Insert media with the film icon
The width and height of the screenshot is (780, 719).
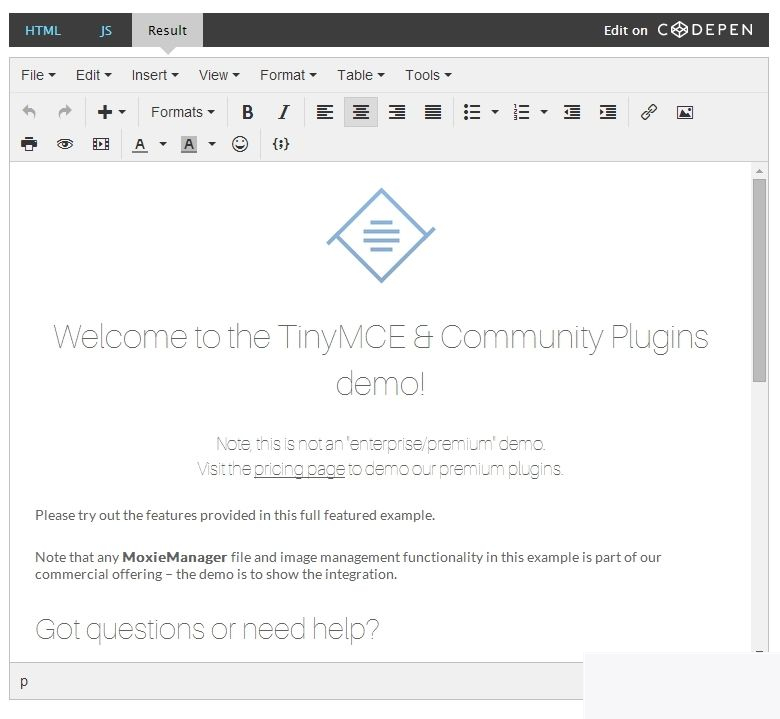tap(101, 144)
